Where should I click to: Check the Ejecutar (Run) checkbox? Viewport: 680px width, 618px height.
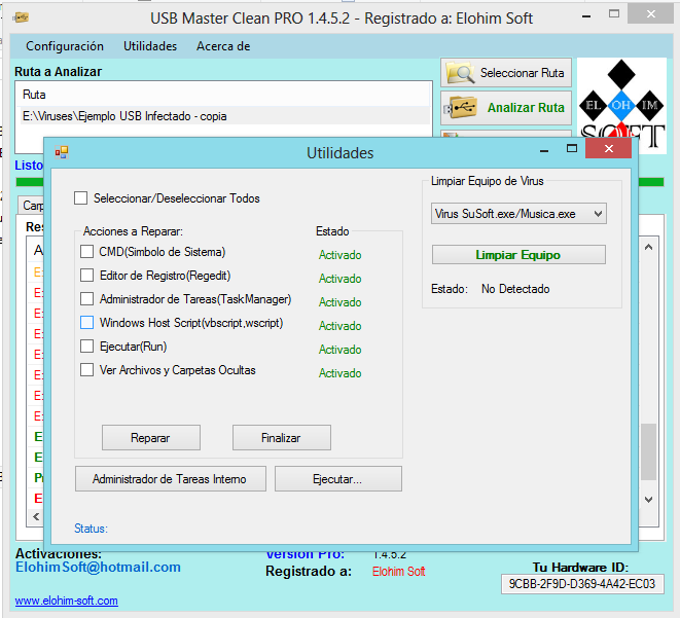coord(87,346)
